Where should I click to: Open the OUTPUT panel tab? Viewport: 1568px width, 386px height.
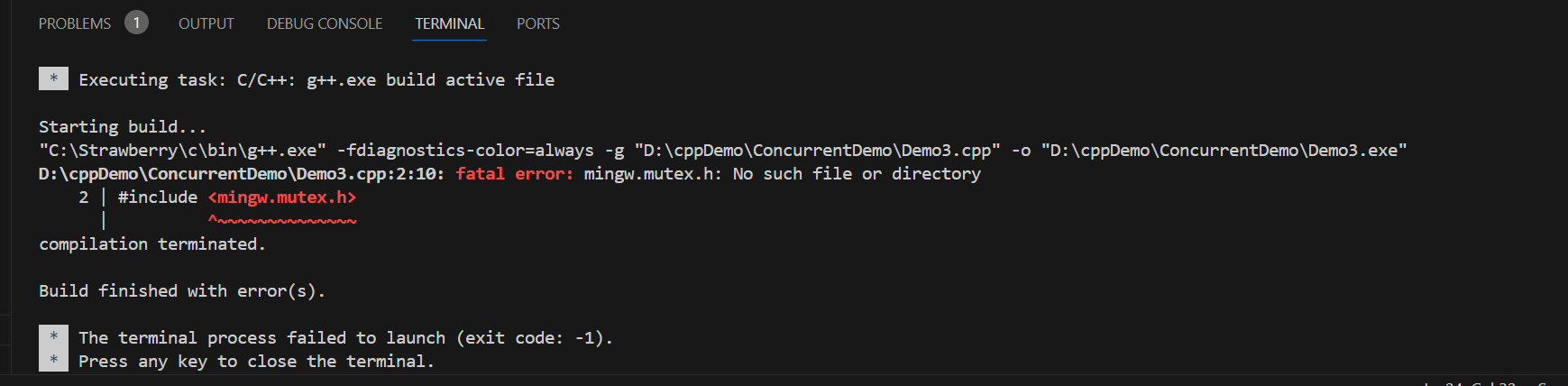[x=206, y=23]
